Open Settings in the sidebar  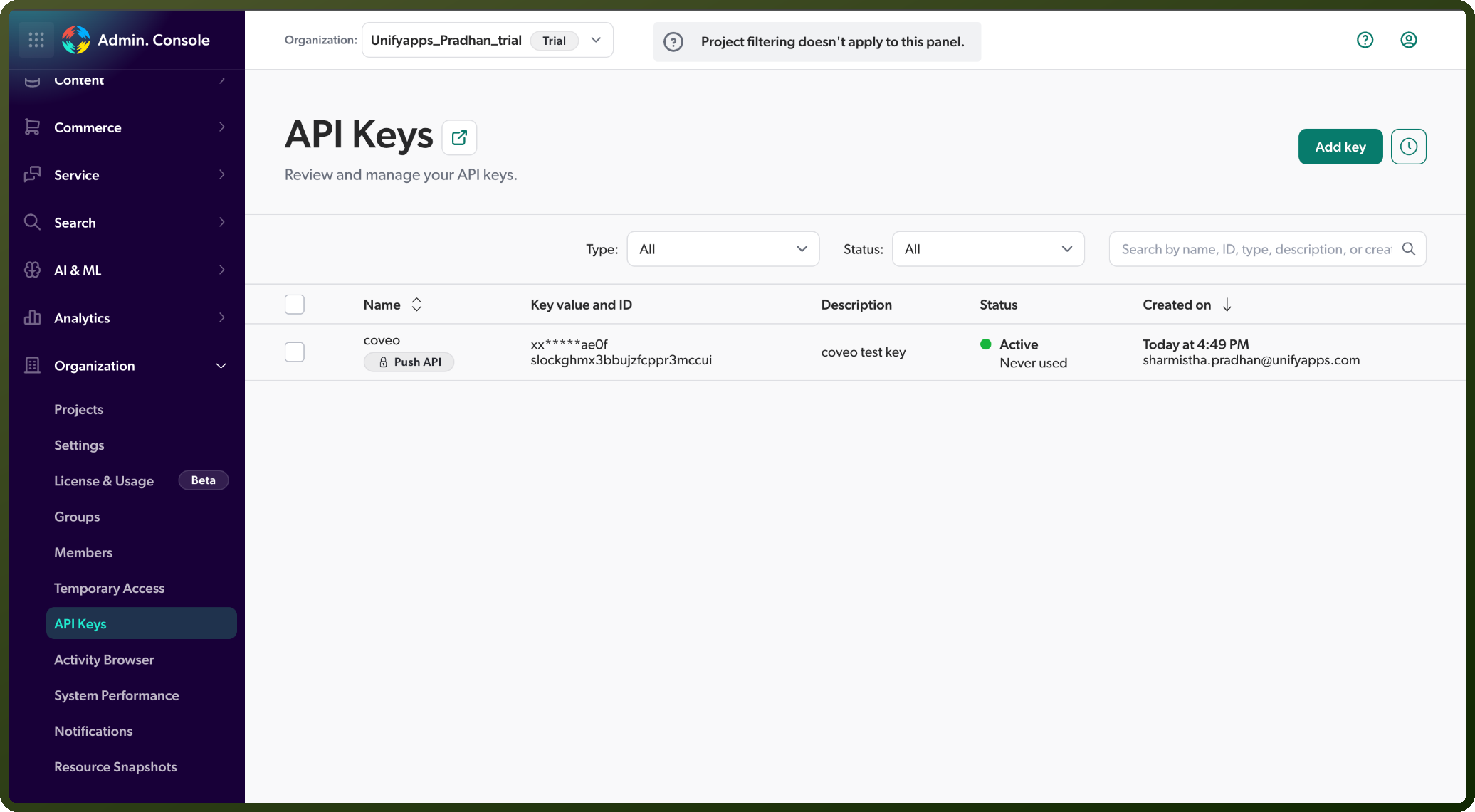79,445
